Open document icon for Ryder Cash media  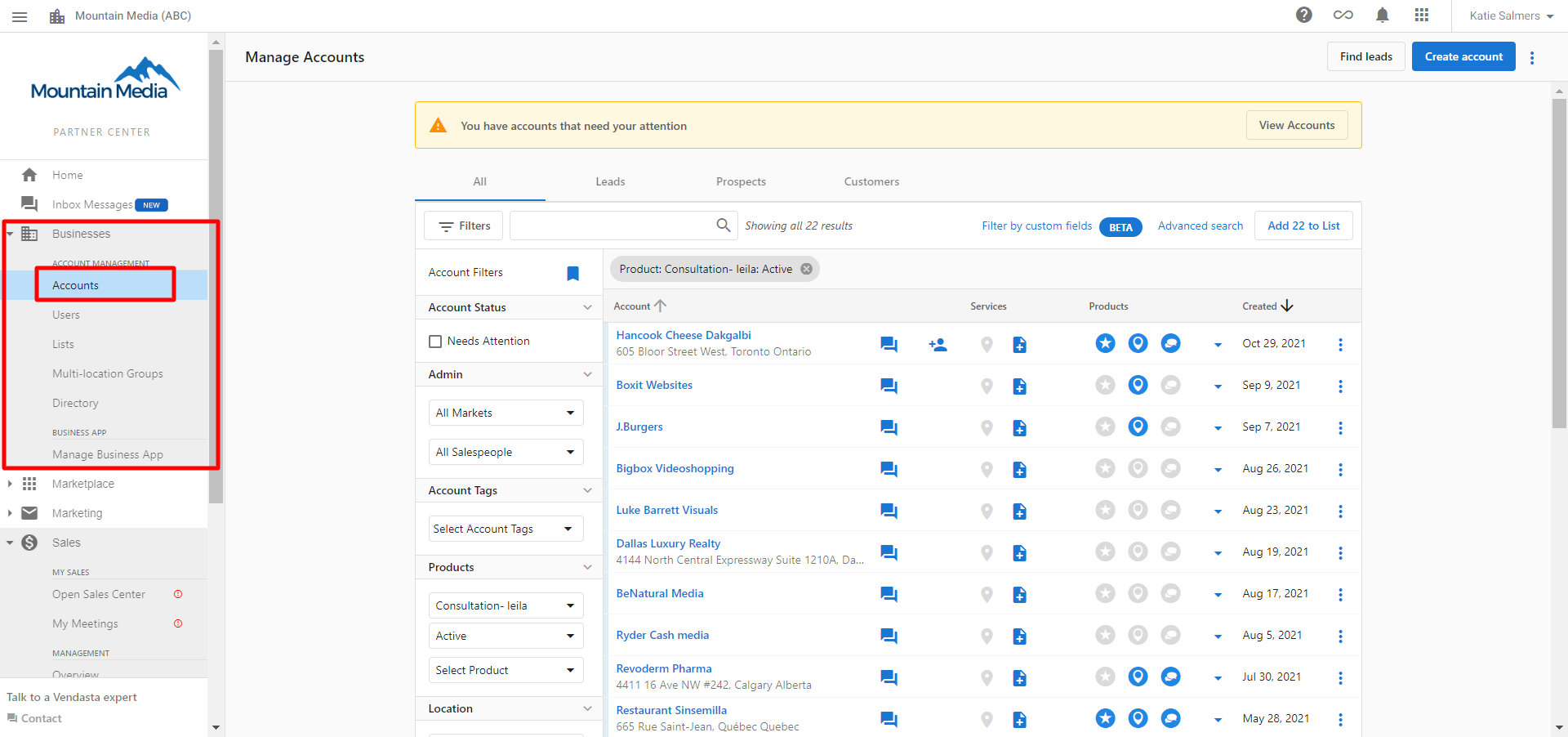[1019, 636]
